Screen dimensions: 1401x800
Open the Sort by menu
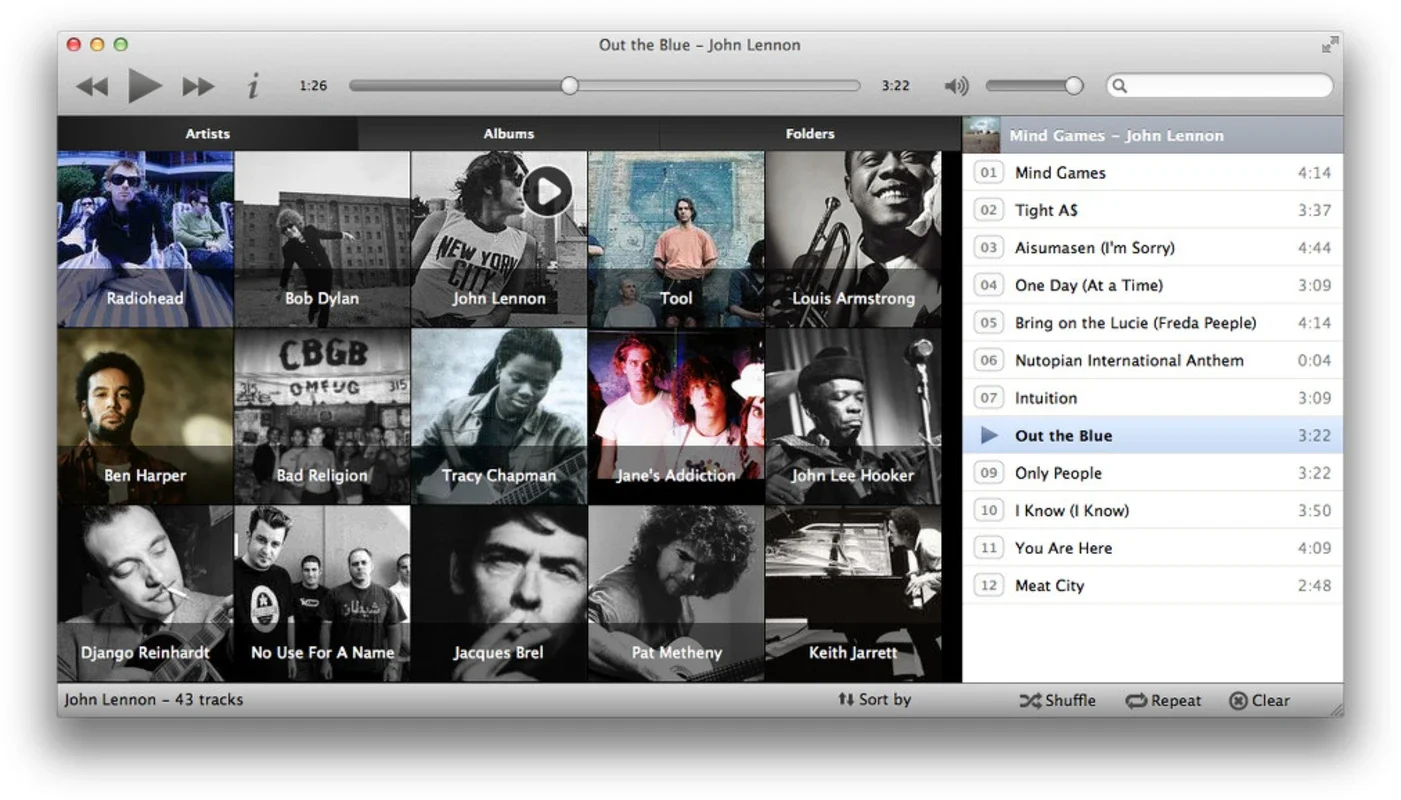[x=874, y=699]
